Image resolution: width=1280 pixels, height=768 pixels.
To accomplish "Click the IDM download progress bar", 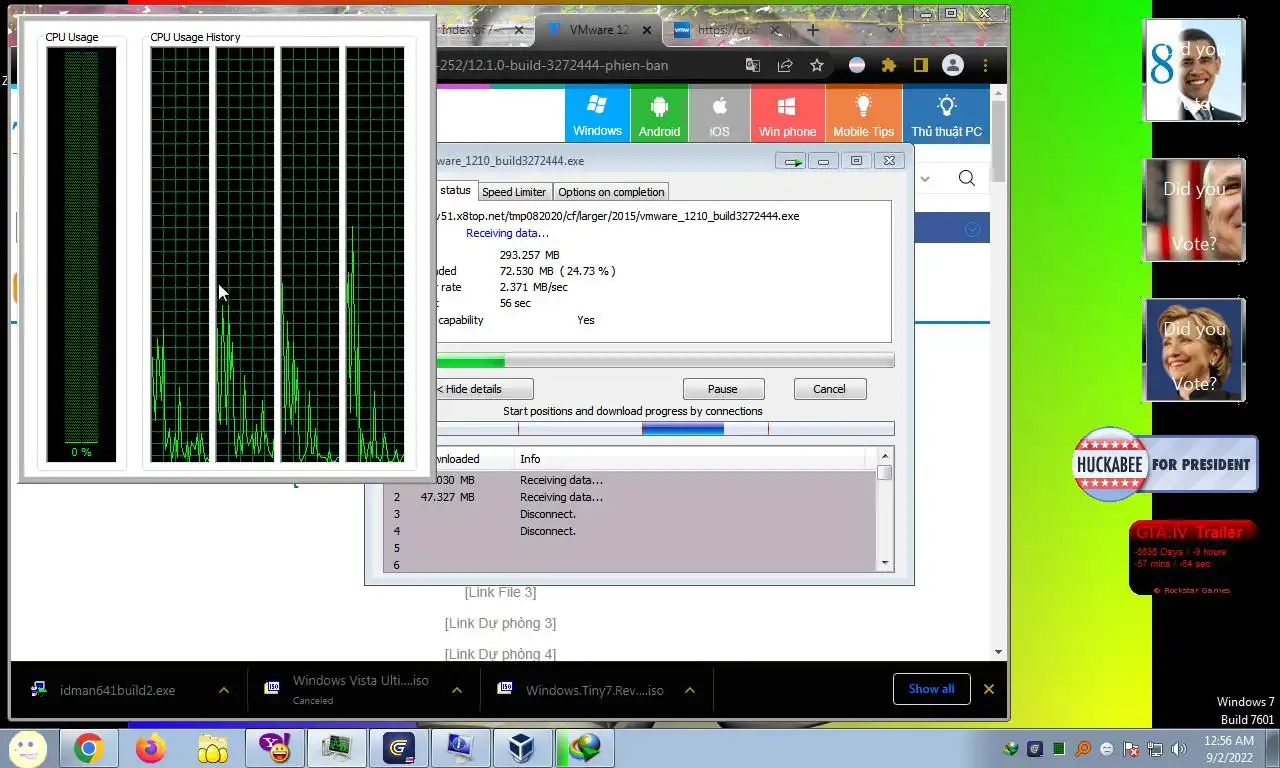I will click(x=665, y=361).
